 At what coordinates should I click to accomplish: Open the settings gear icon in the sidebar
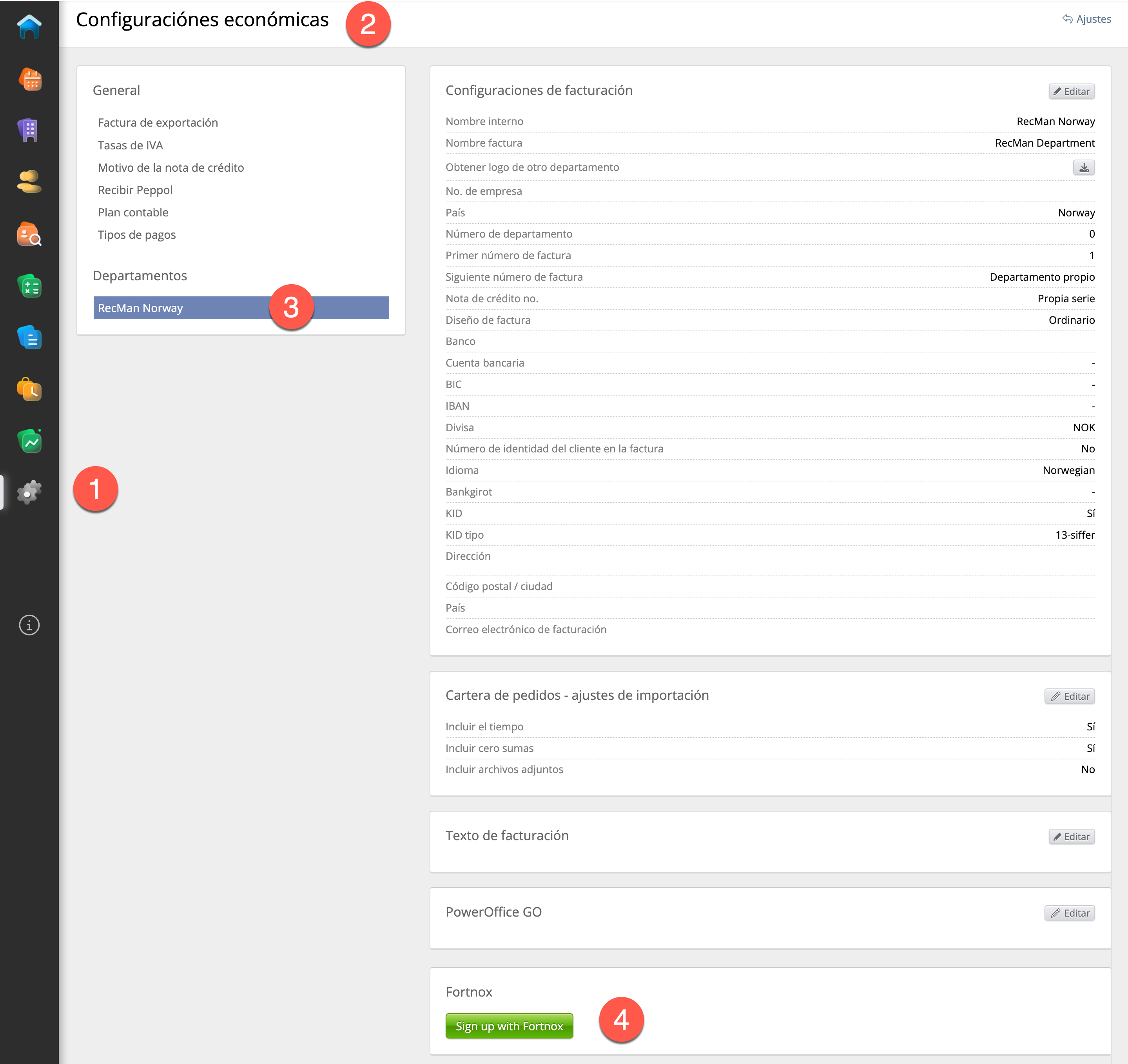[29, 492]
